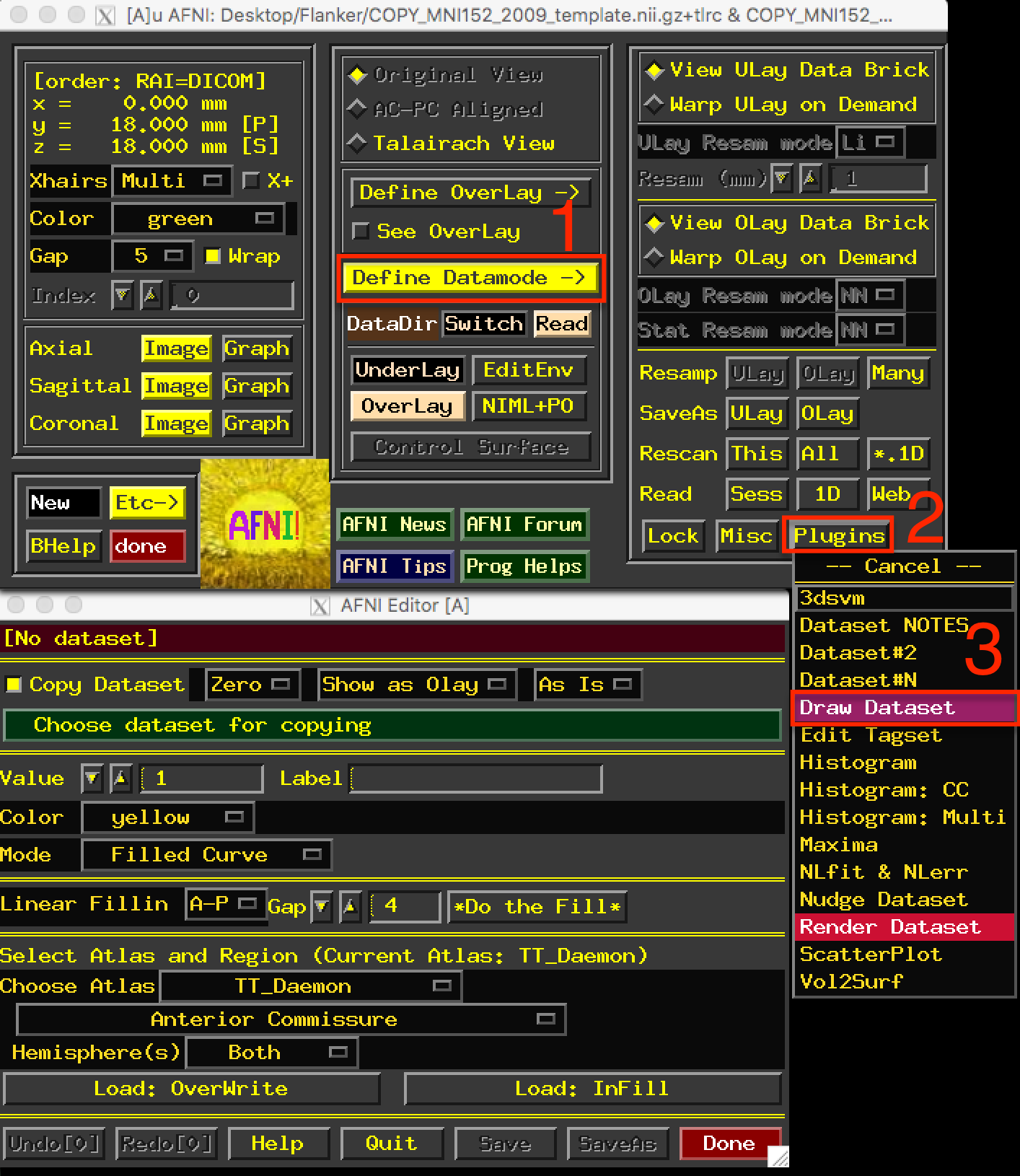Click the editor Value number field
The image size is (1020, 1176).
click(201, 778)
